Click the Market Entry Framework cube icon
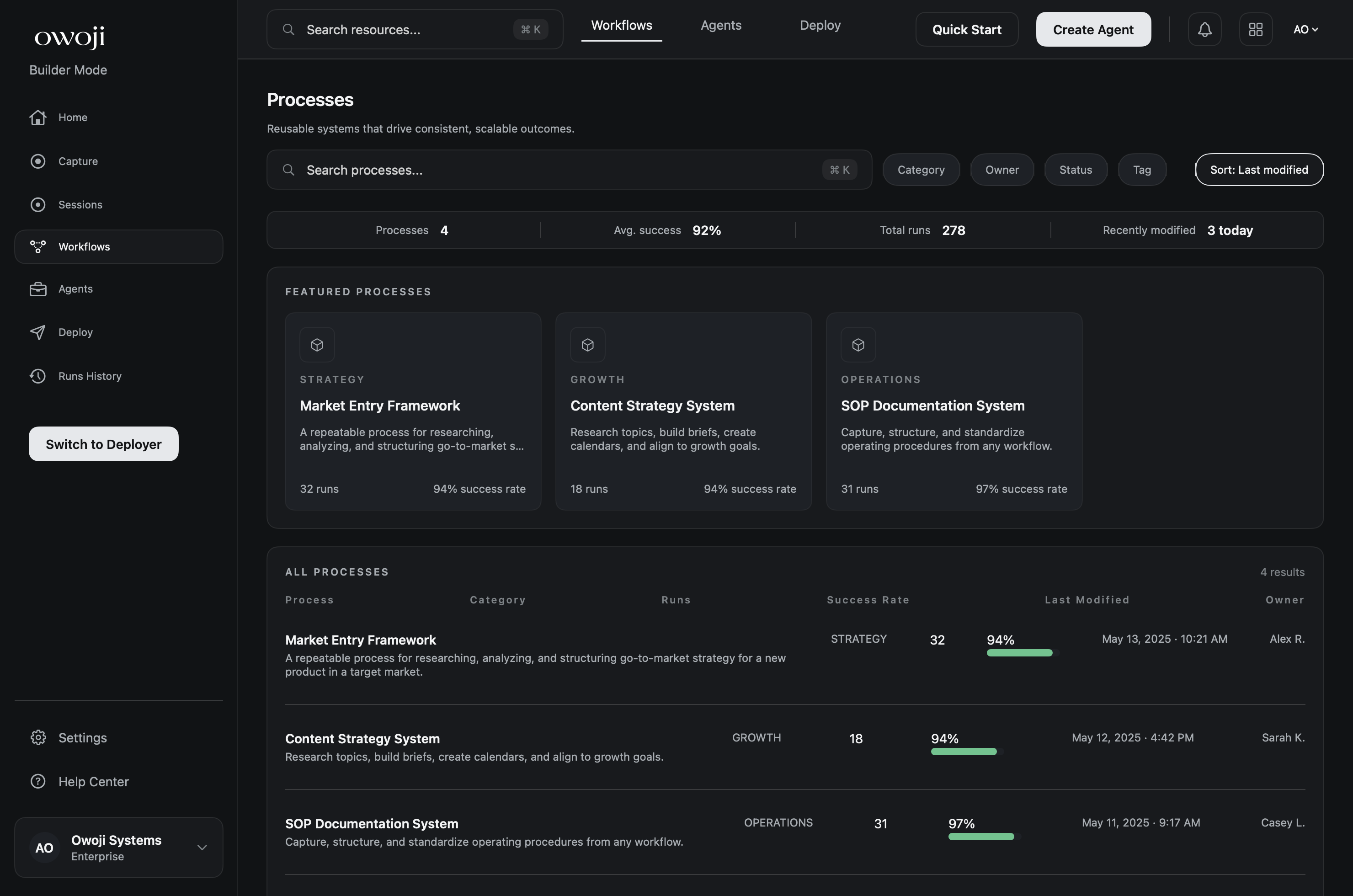Viewport: 1353px width, 896px height. coord(317,344)
